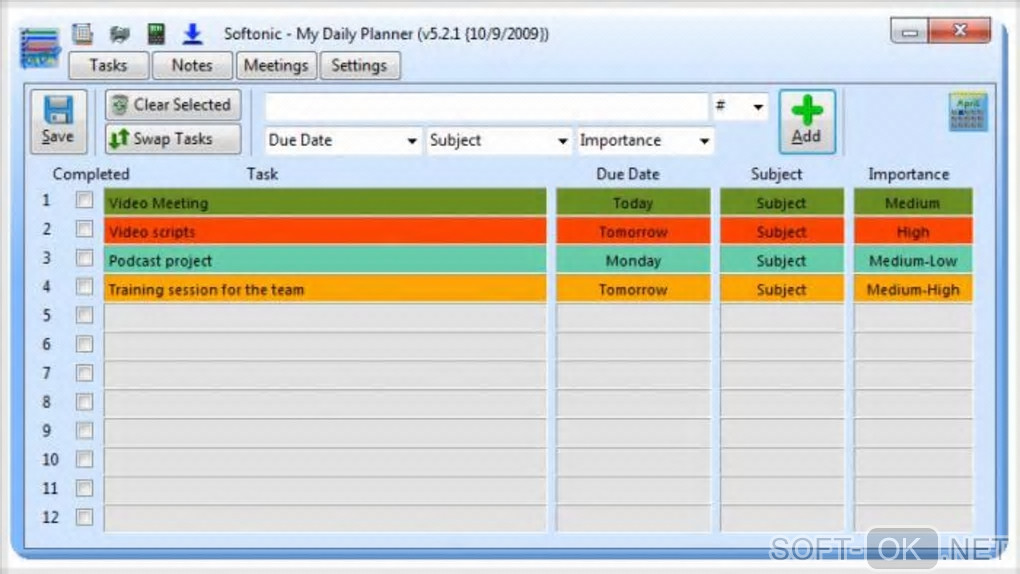Image resolution: width=1020 pixels, height=574 pixels.
Task: Select the Training session for the team task
Action: coord(325,289)
